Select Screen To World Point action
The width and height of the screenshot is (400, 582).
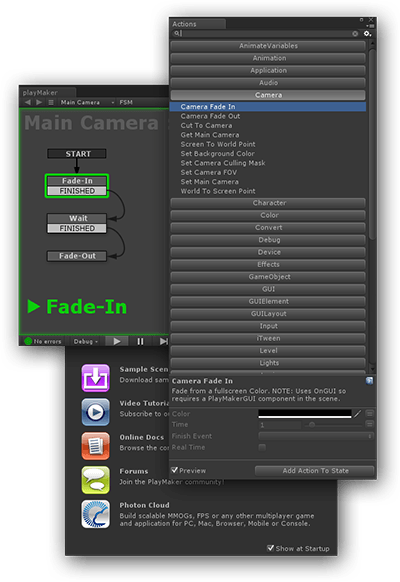tap(218, 144)
